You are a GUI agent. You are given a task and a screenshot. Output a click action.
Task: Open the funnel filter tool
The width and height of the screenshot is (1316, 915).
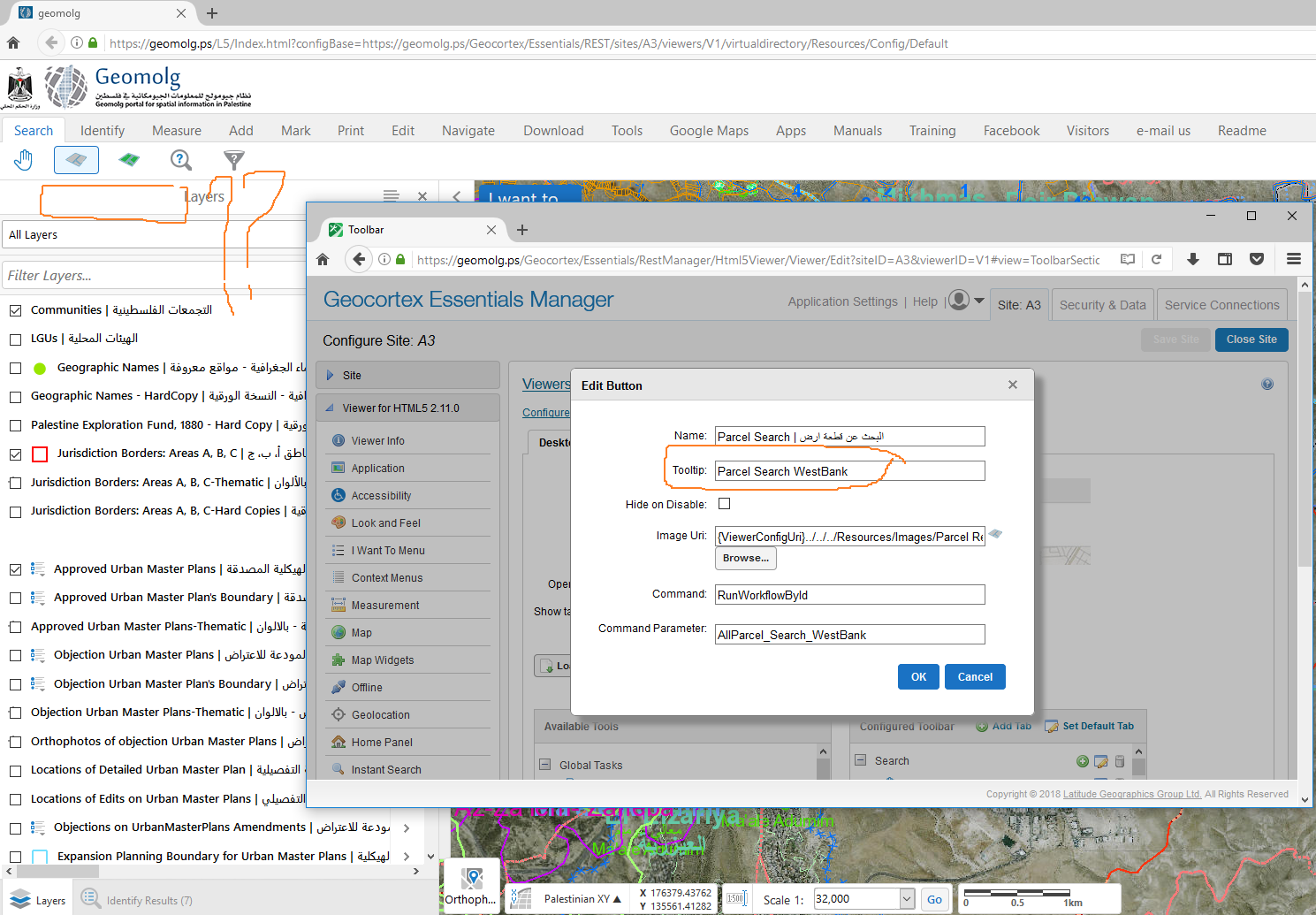tap(233, 160)
